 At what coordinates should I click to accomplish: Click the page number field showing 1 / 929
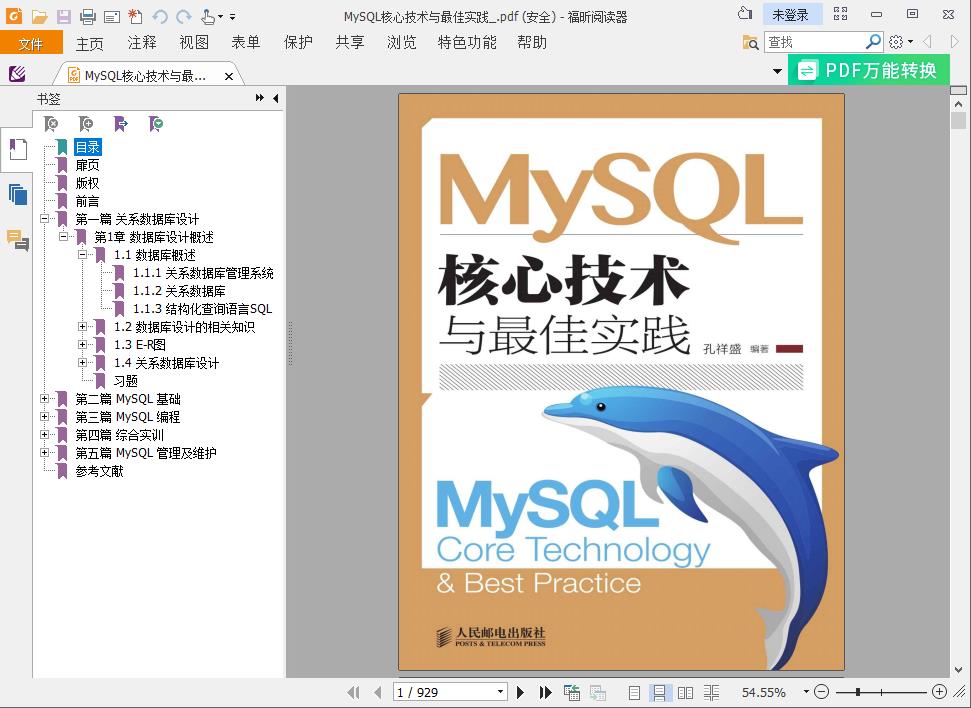450,692
